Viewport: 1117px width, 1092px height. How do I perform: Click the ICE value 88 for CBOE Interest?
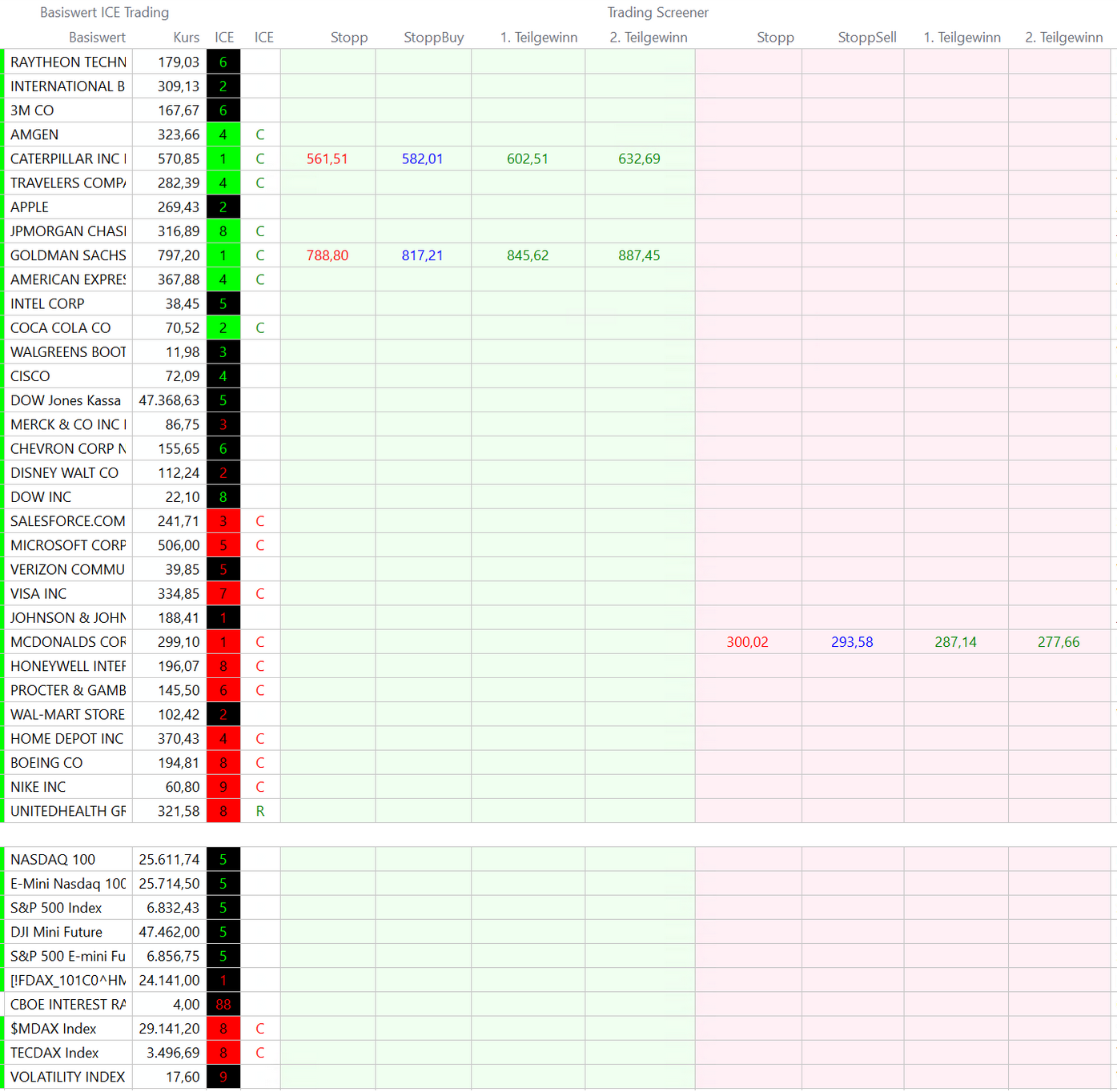(223, 1005)
